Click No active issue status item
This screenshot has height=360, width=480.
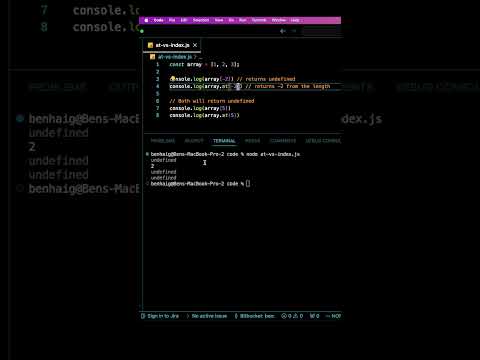(x=206, y=316)
